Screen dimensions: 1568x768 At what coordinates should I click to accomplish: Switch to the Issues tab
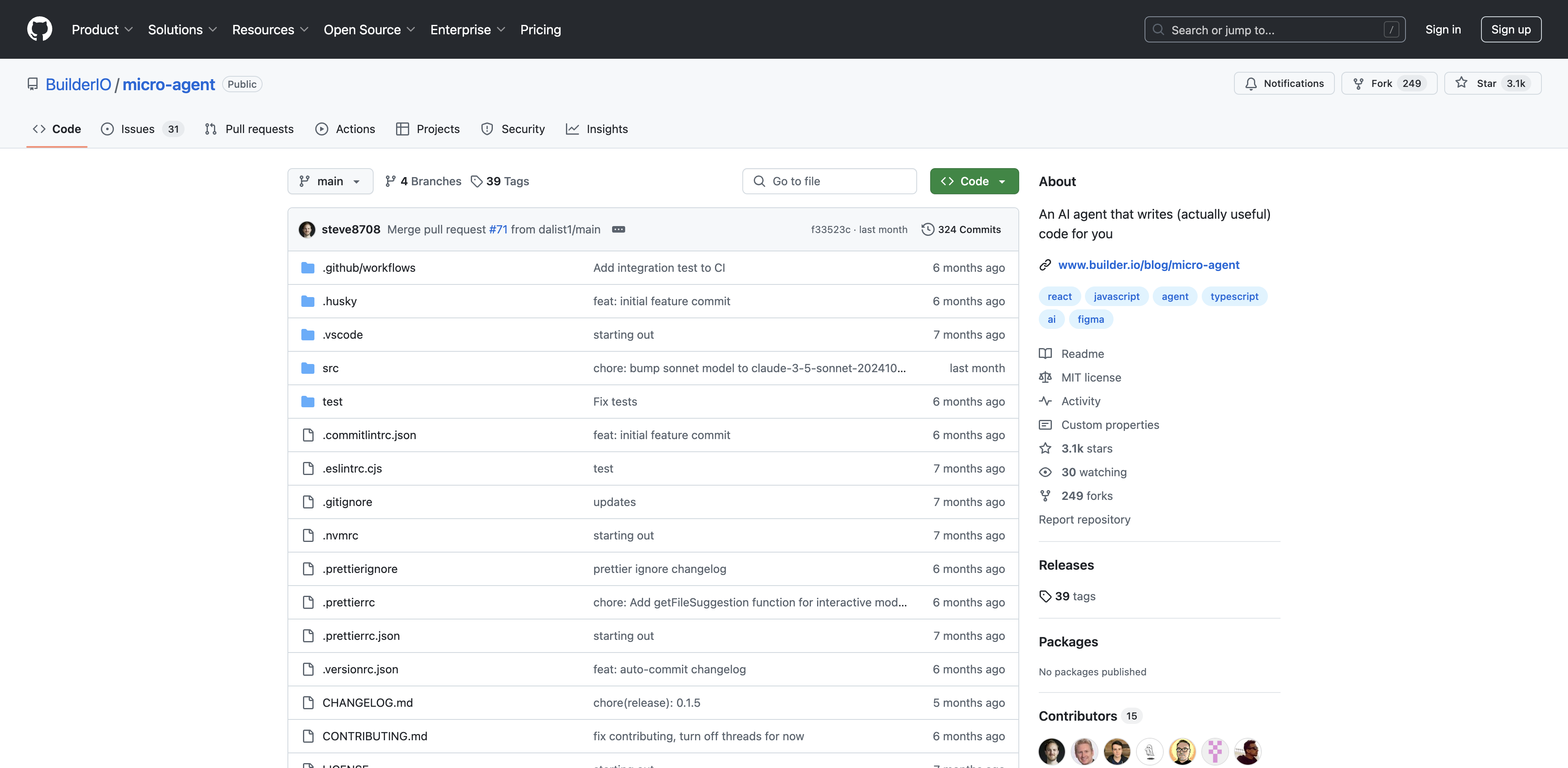pos(142,129)
